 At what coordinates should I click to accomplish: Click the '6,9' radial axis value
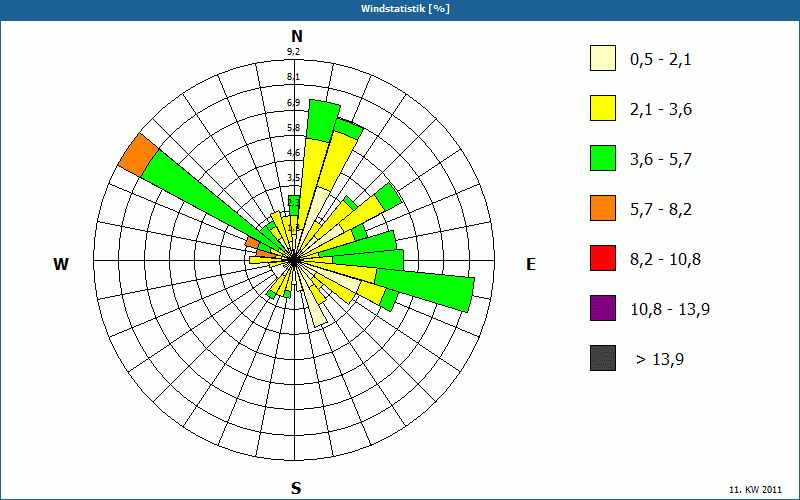click(x=293, y=103)
